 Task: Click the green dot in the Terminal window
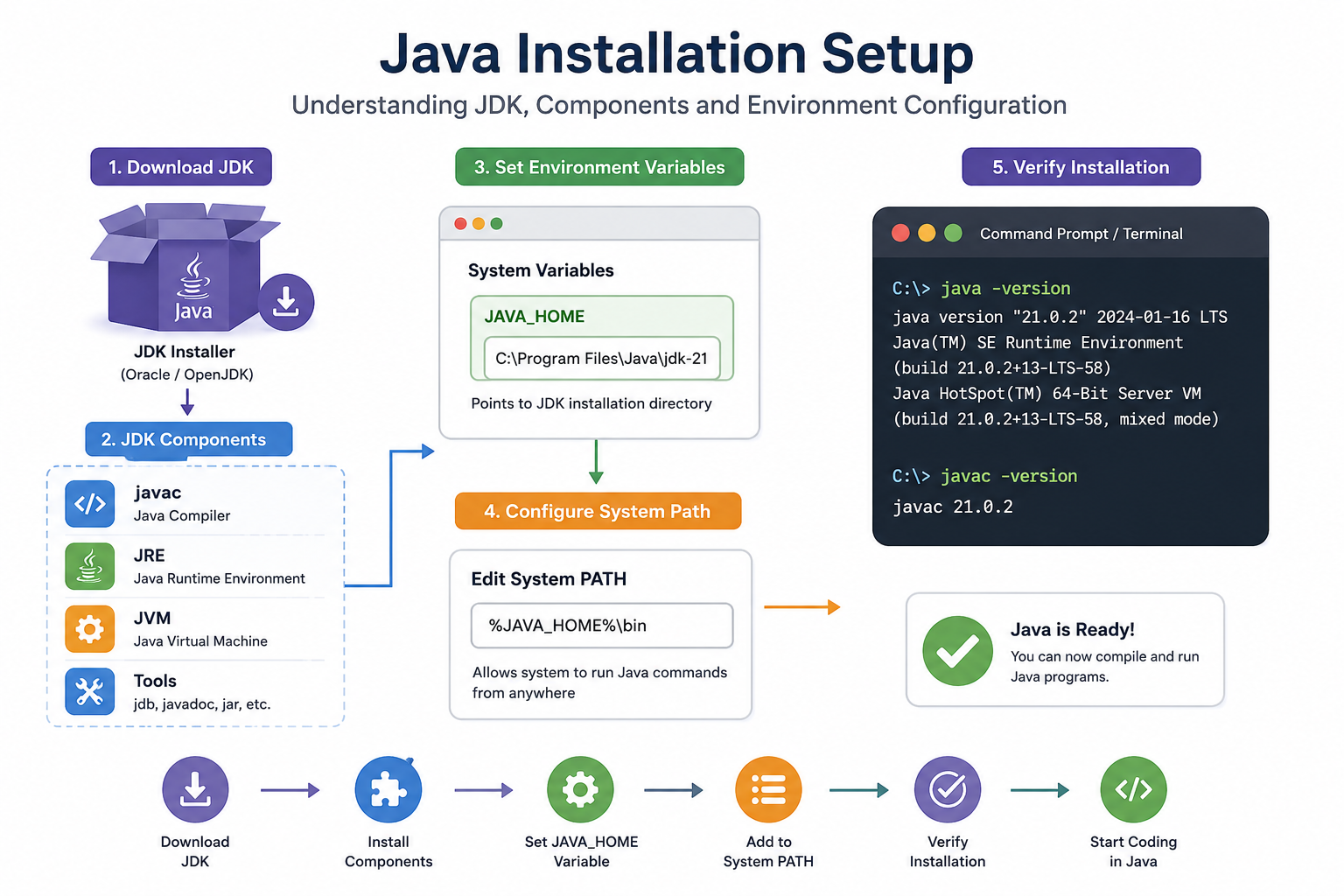[x=954, y=233]
